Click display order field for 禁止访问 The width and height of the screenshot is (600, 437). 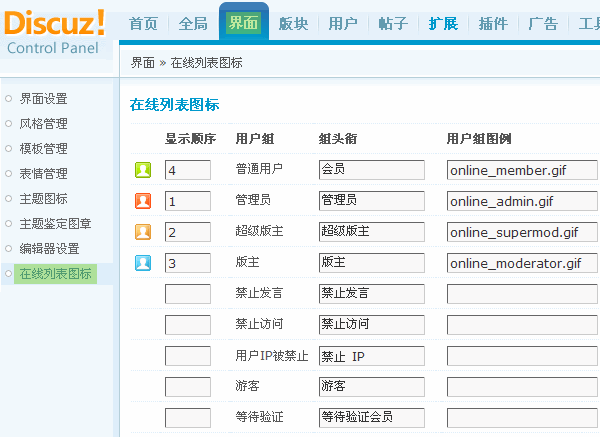pos(188,325)
